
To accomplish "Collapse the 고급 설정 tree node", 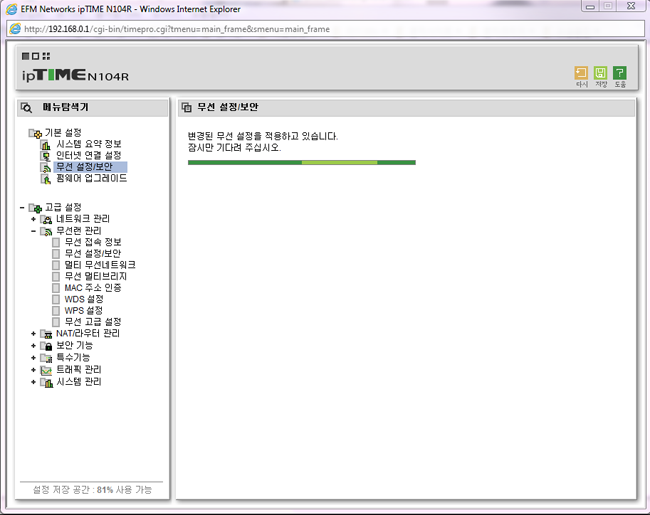I will click(22, 207).
